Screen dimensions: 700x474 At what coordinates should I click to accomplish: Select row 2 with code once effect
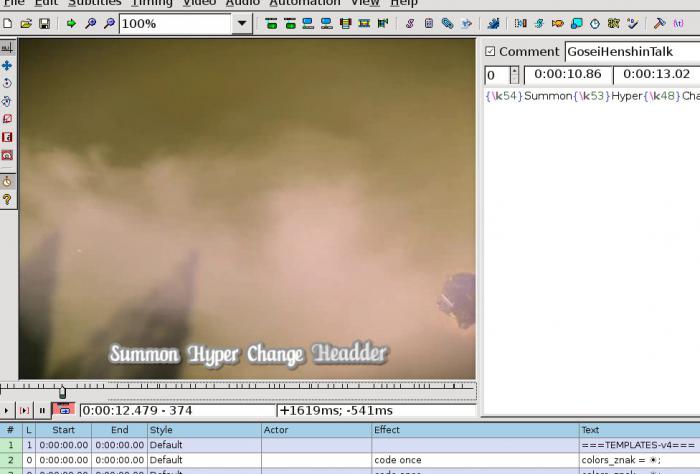pyautogui.click(x=350, y=460)
